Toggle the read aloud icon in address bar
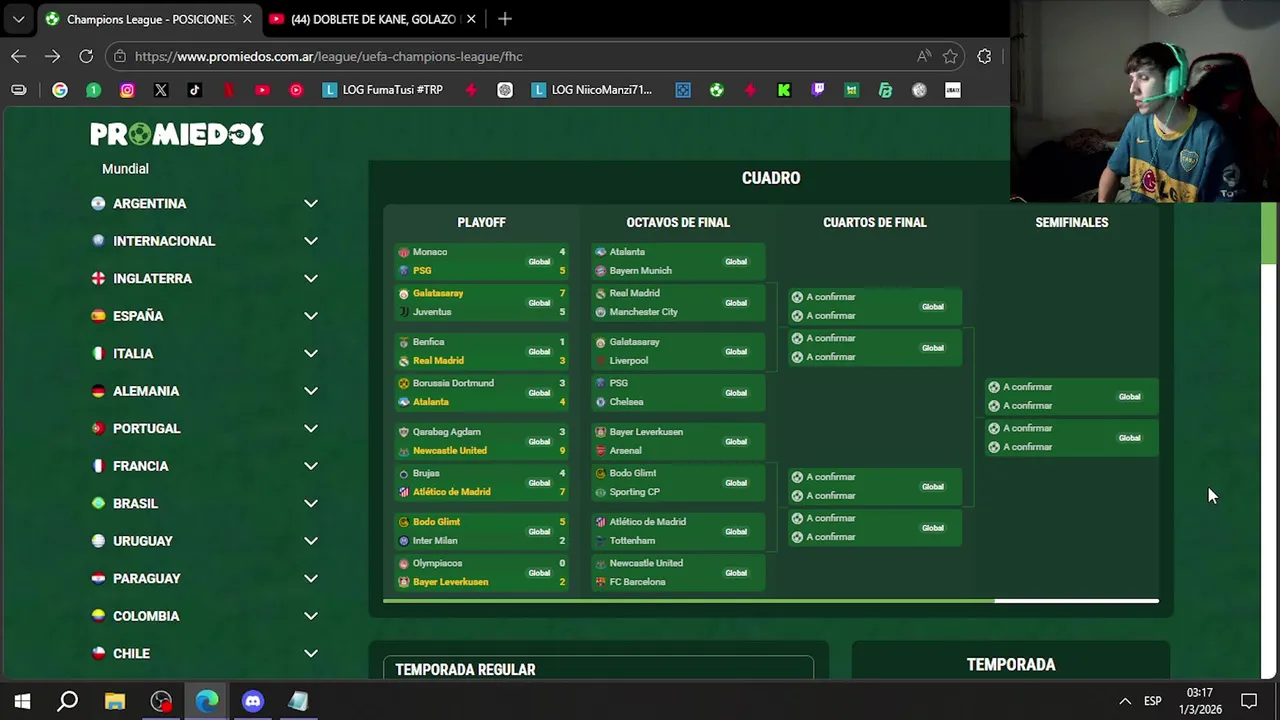Viewport: 1280px width, 720px height. 924,56
